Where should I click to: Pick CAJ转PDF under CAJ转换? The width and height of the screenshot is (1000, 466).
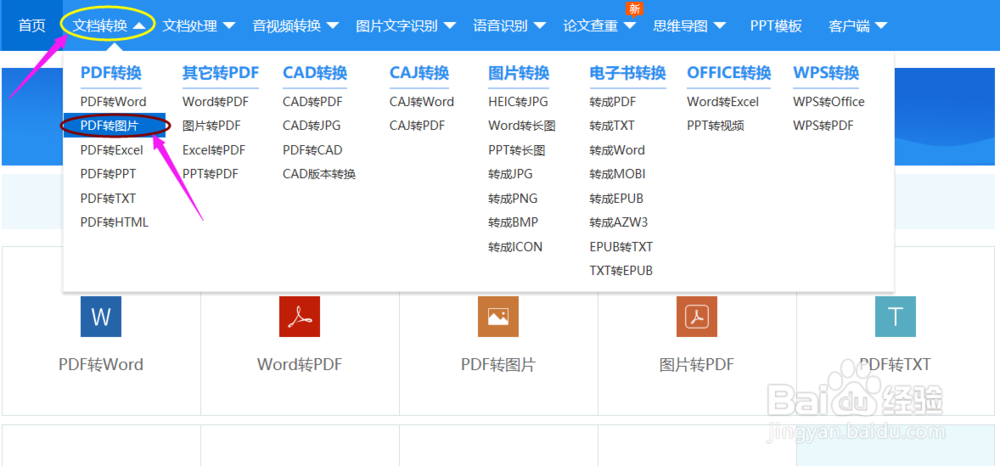click(417, 126)
